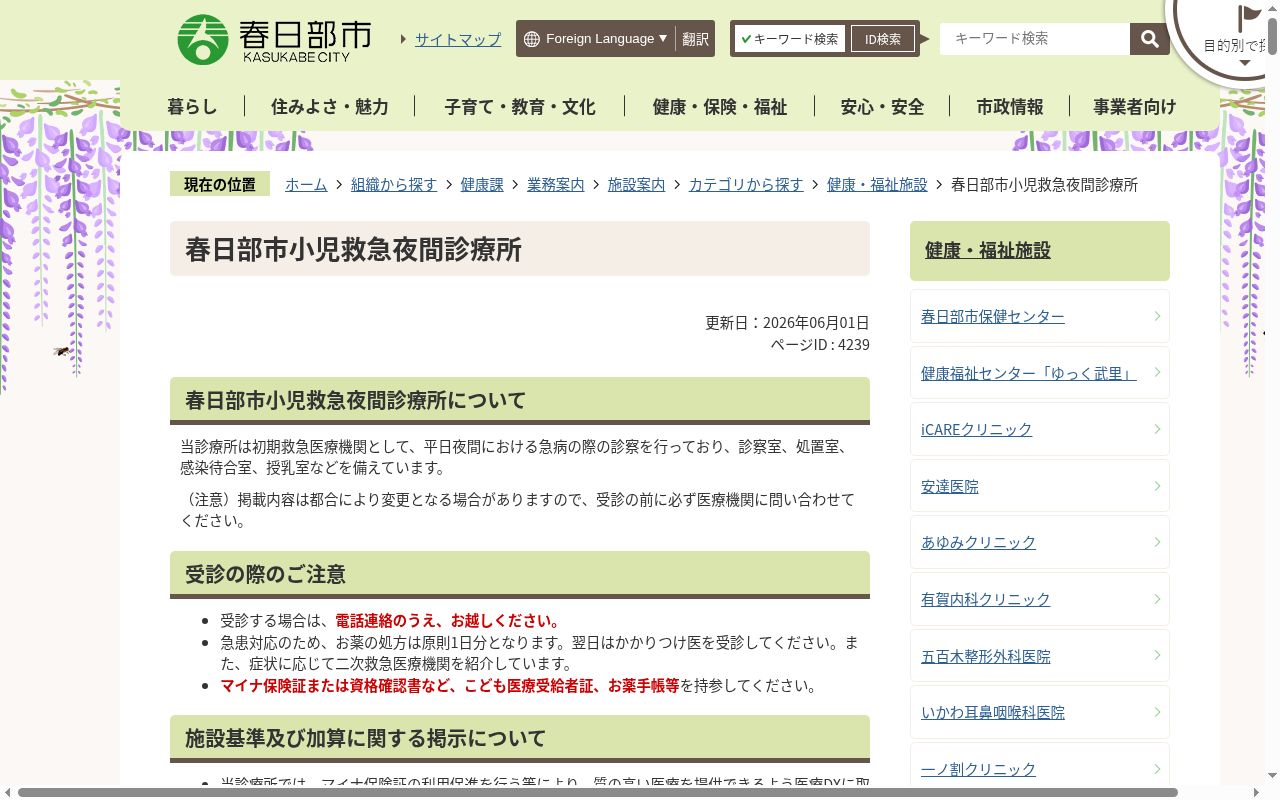Switch to ID検索 search mode
1280x800 pixels.
[883, 39]
